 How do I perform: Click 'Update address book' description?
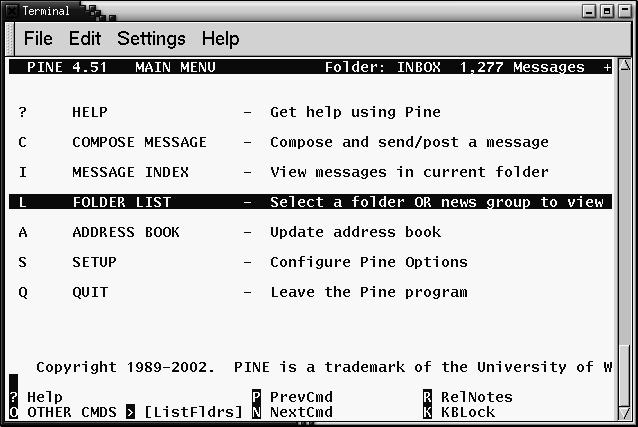(x=355, y=232)
